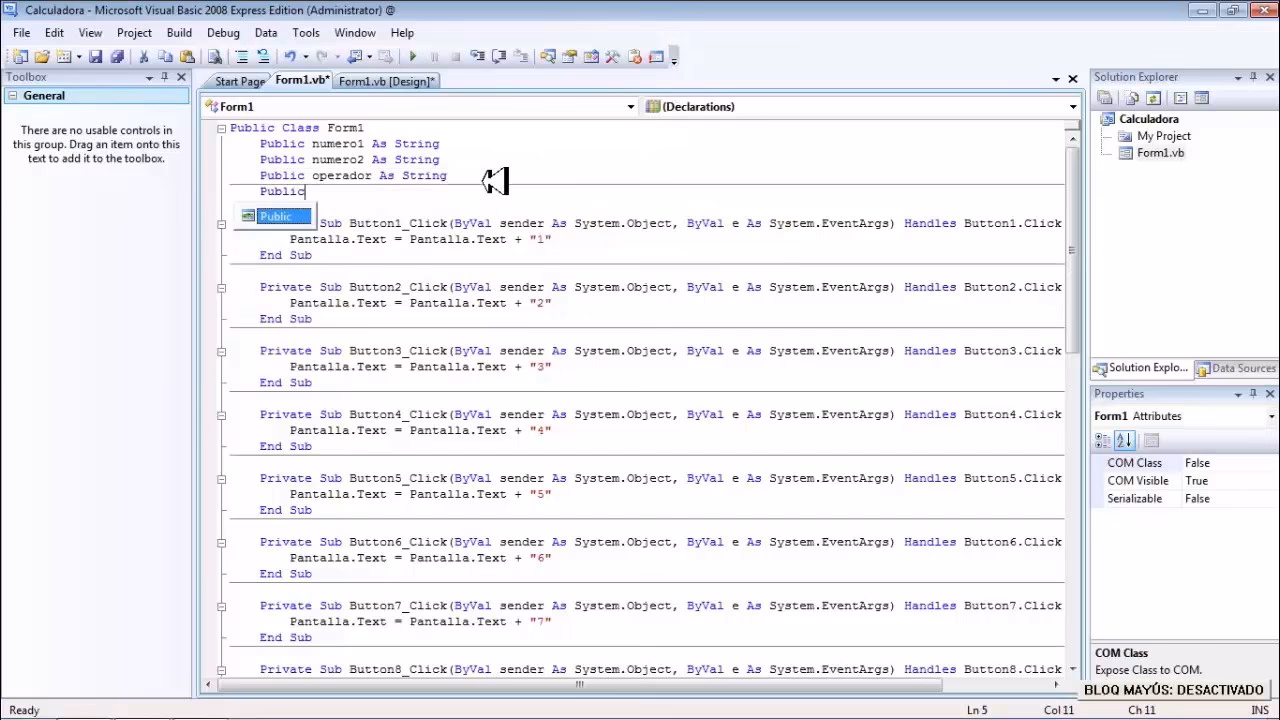Switch to the Form1.vb [Design] tab
Viewport: 1280px width, 720px height.
point(386,81)
